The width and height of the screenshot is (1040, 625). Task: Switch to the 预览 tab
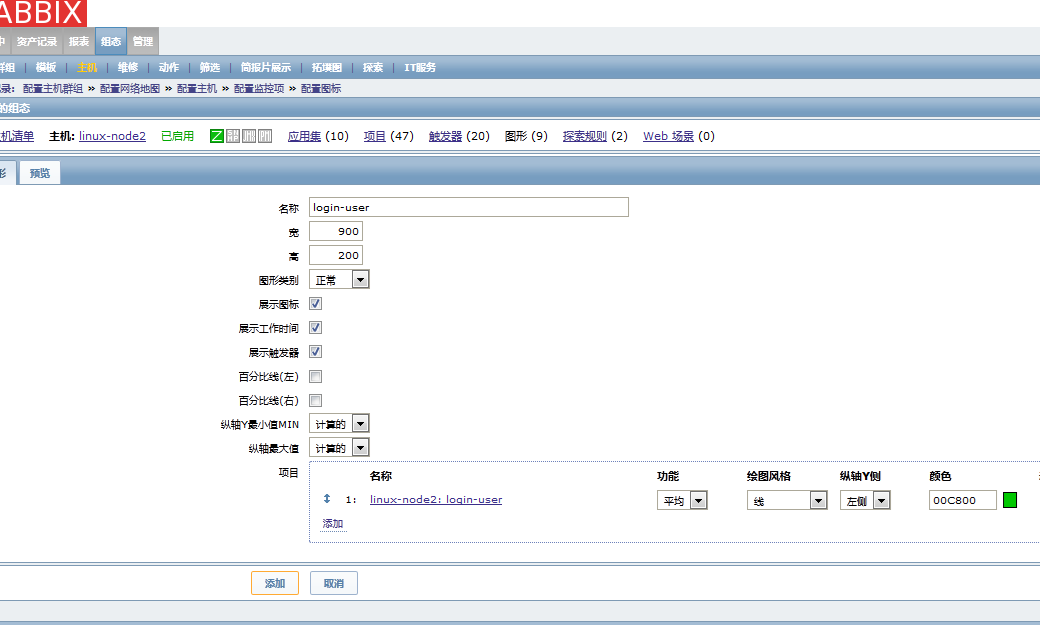coord(40,173)
